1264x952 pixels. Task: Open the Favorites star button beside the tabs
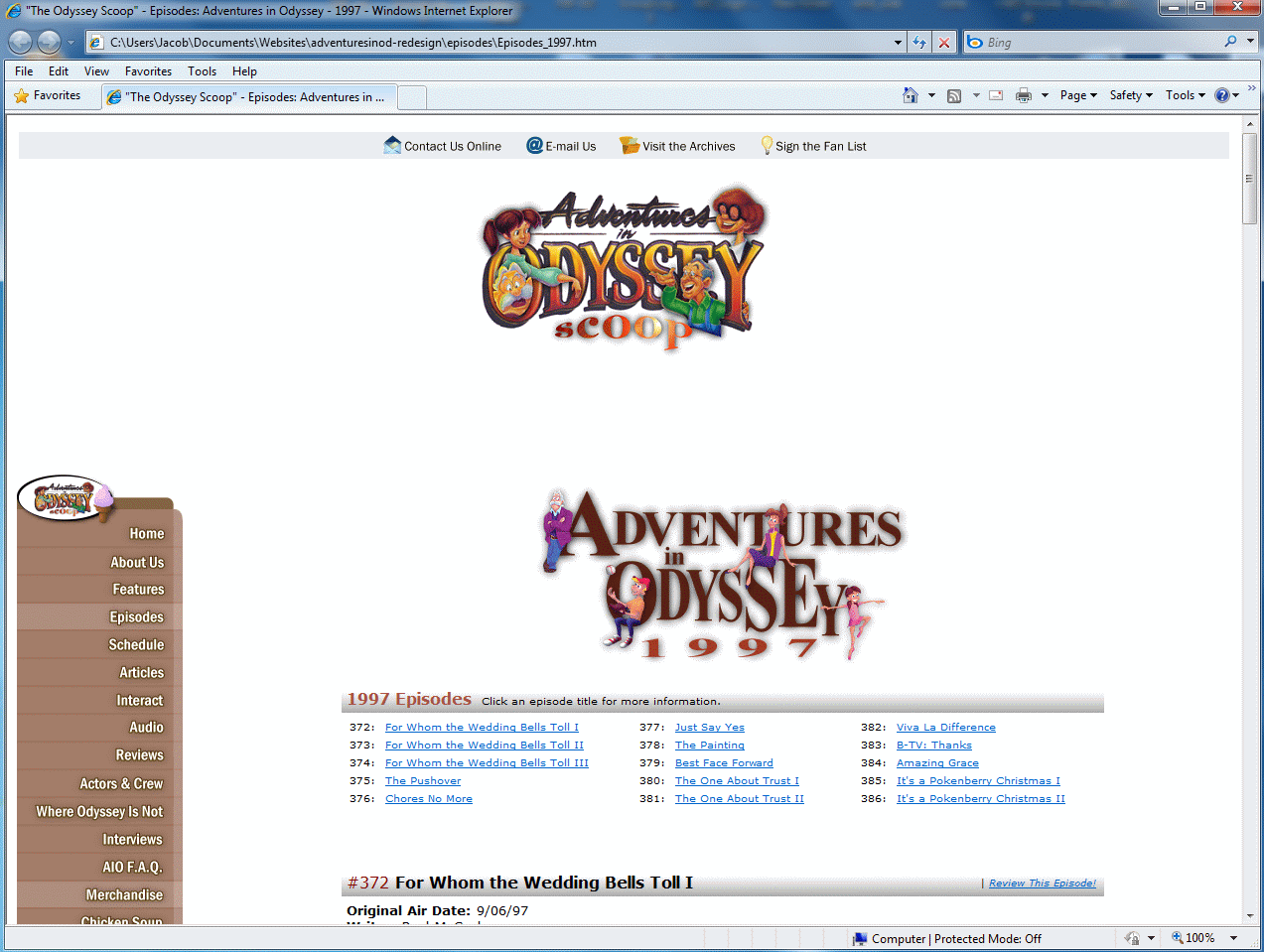48,96
